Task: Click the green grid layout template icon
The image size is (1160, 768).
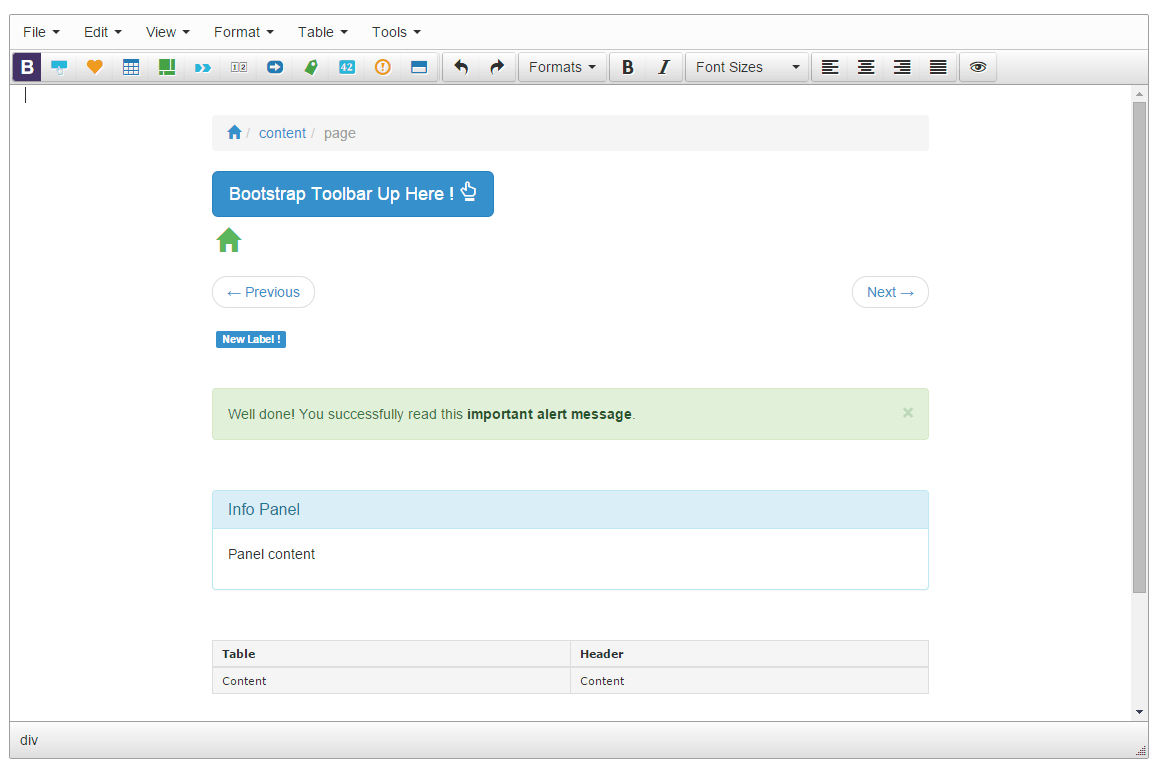Action: [167, 67]
